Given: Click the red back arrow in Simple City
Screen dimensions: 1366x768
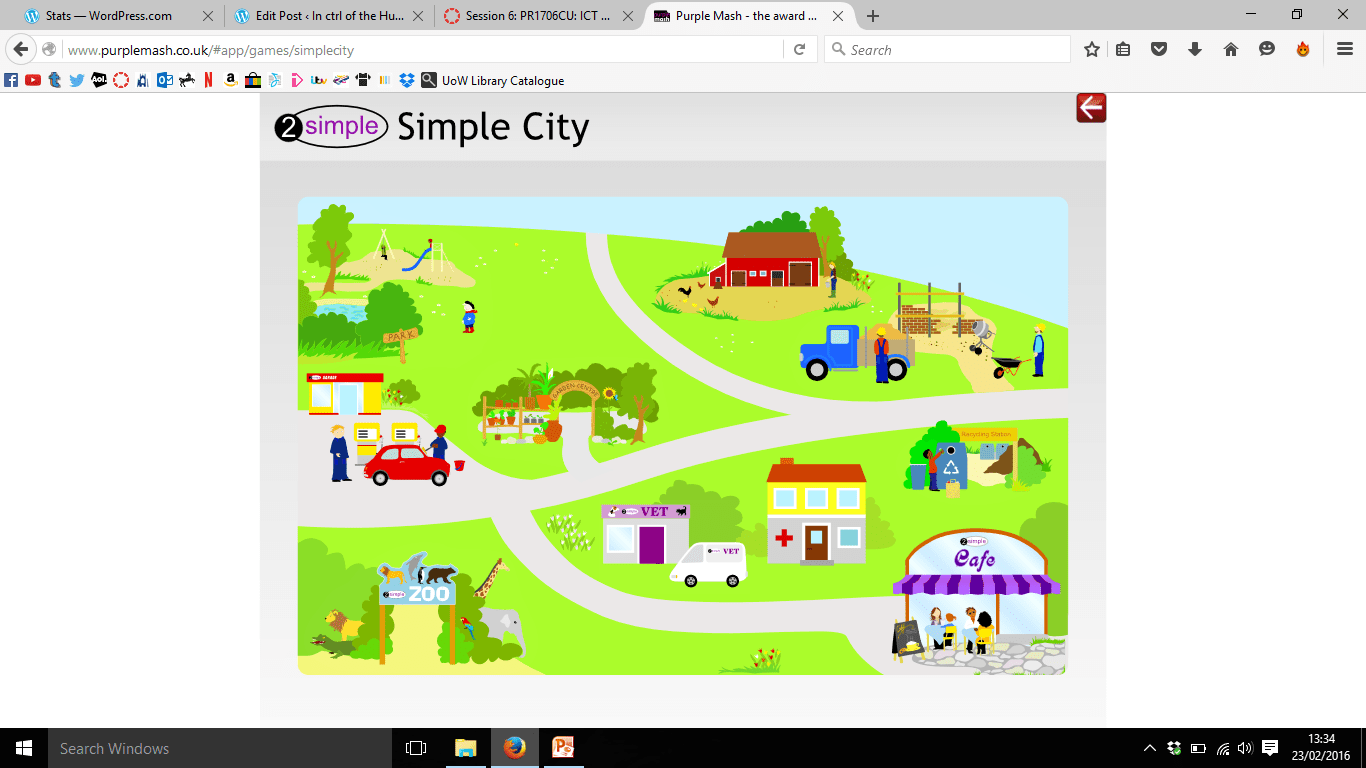Looking at the screenshot, I should click(1090, 107).
